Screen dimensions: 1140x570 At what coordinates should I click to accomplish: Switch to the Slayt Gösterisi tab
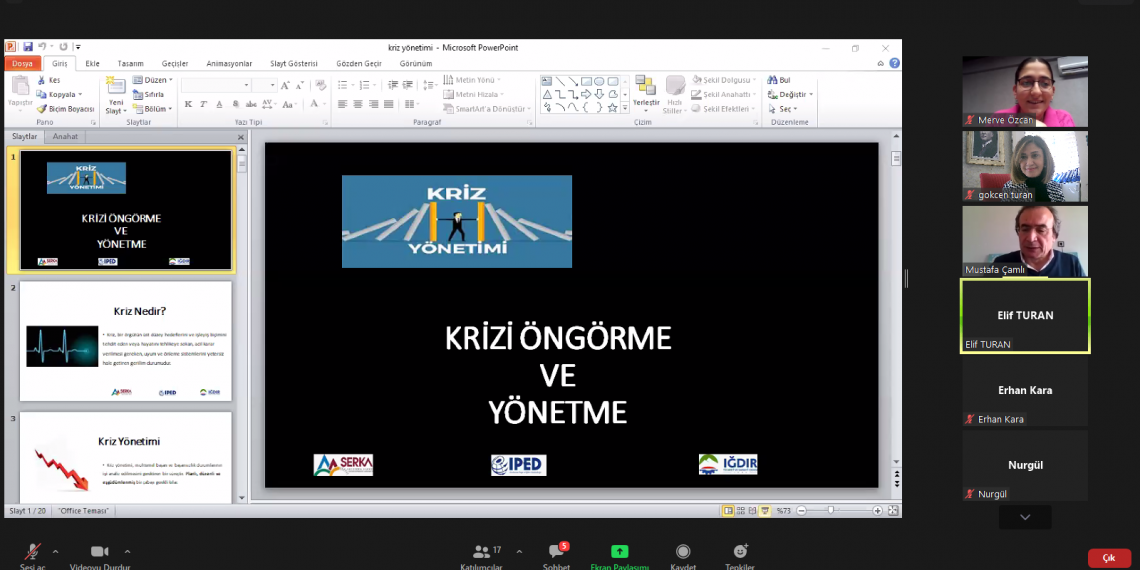[294, 64]
